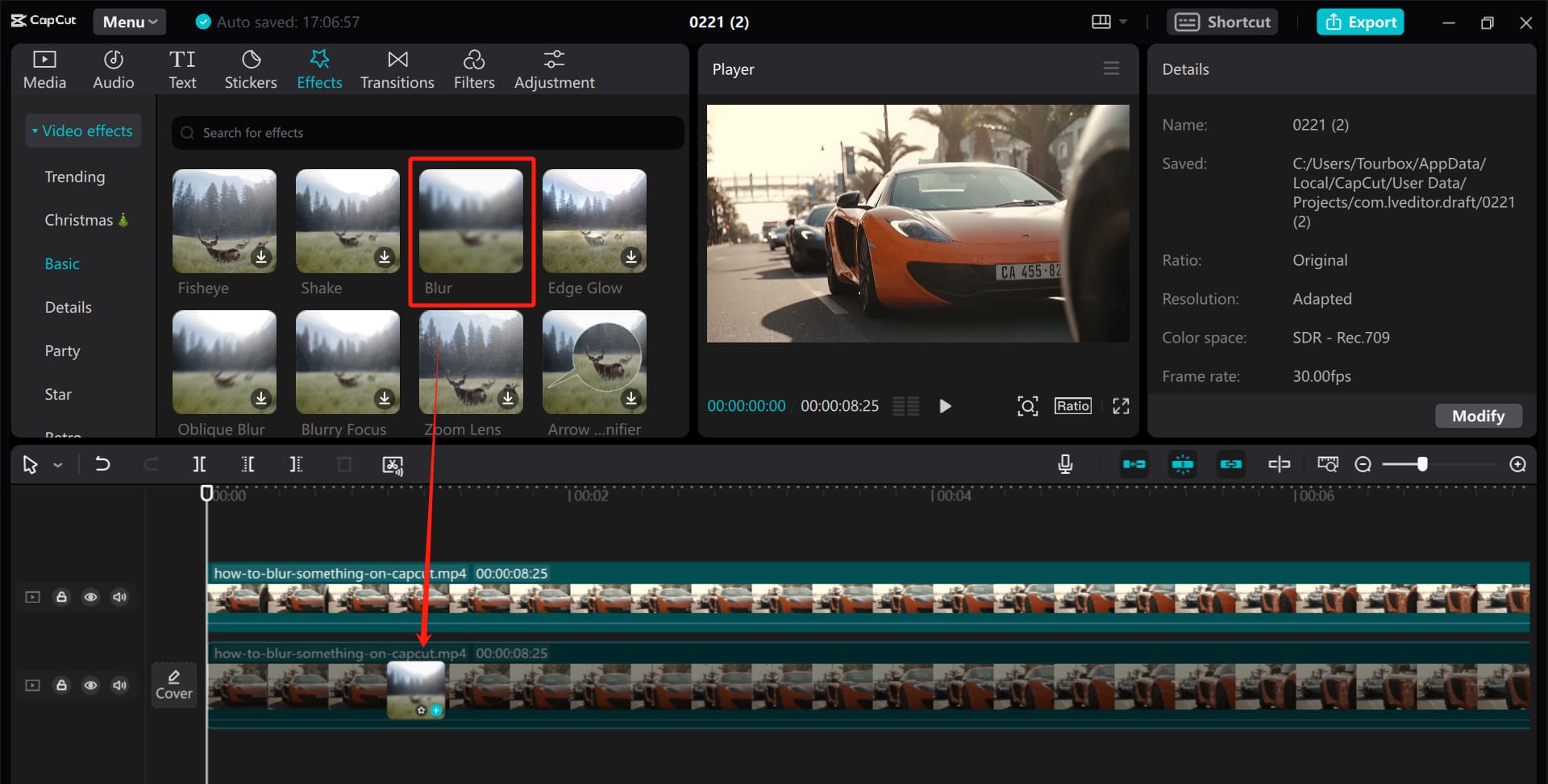1548x784 pixels.
Task: Open the Audio media panel
Action: point(113,68)
